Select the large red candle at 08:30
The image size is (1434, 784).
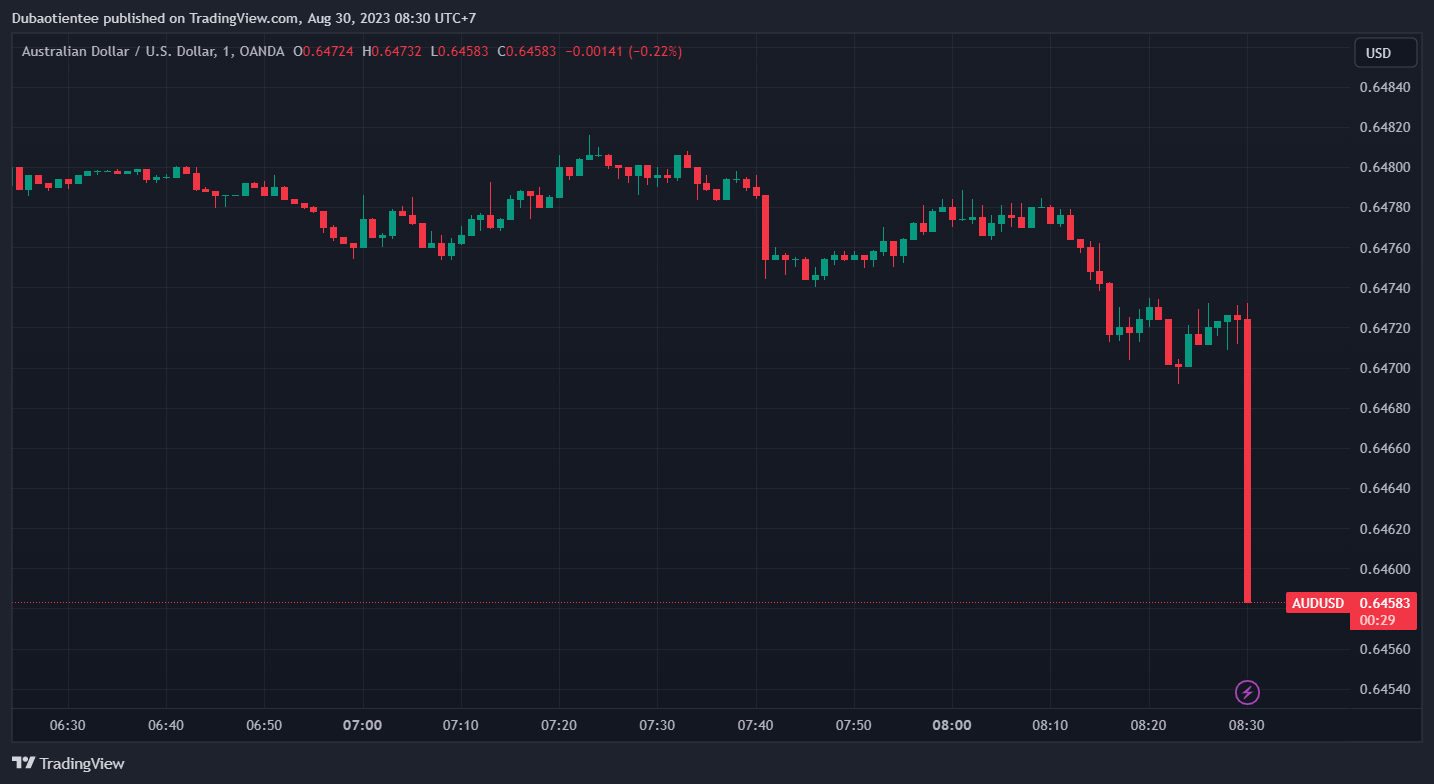point(1247,460)
